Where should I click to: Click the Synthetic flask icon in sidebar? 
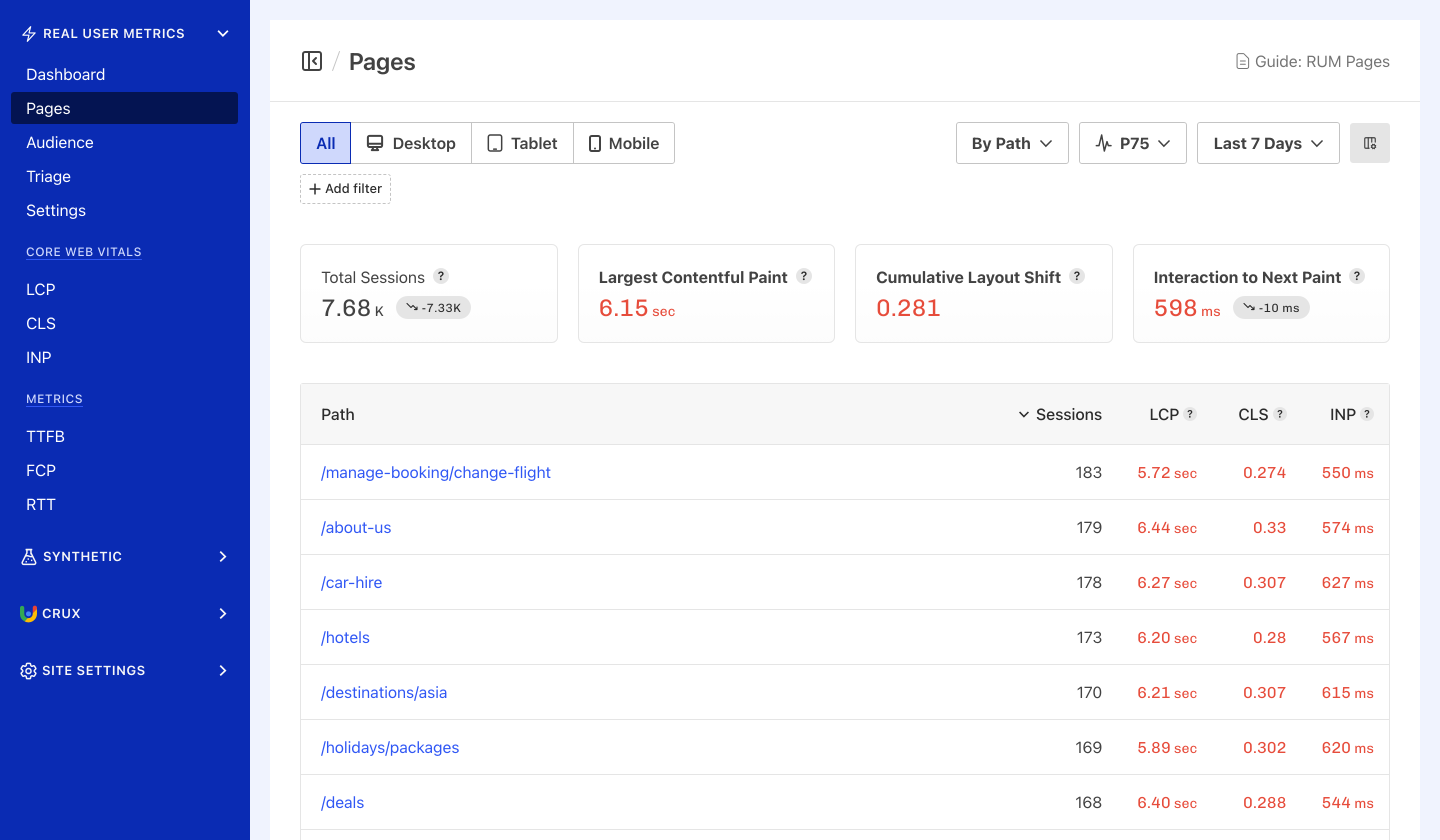pyautogui.click(x=28, y=556)
